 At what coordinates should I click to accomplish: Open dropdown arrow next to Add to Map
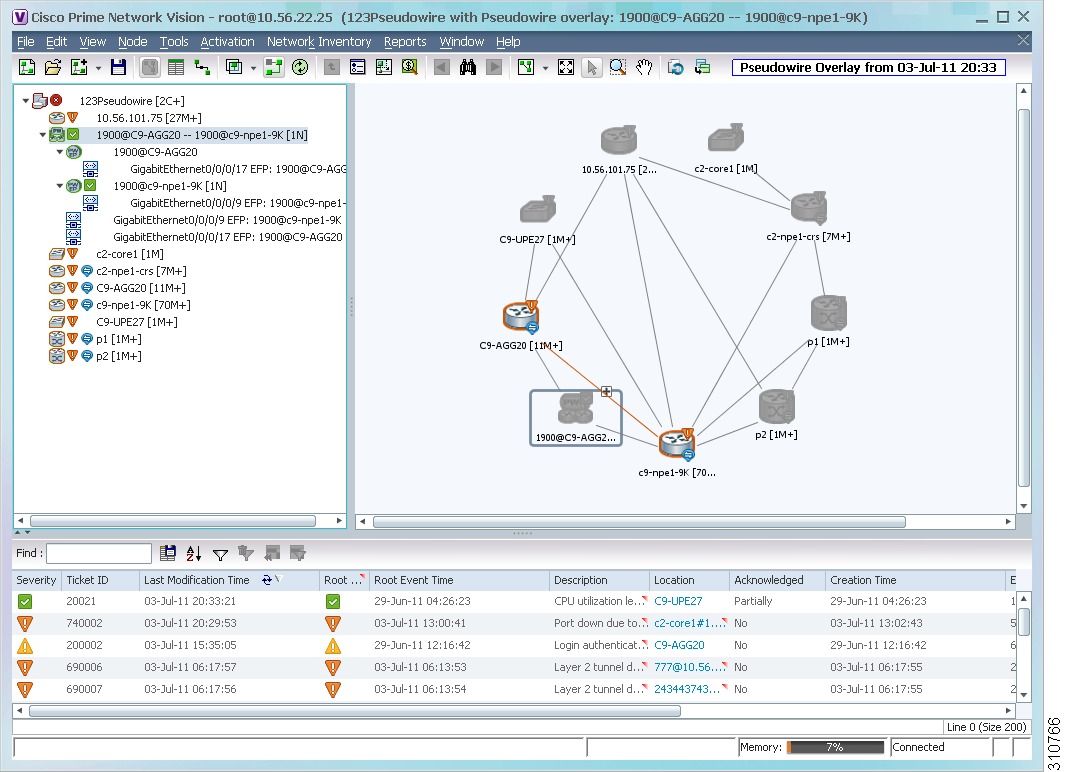pos(98,68)
